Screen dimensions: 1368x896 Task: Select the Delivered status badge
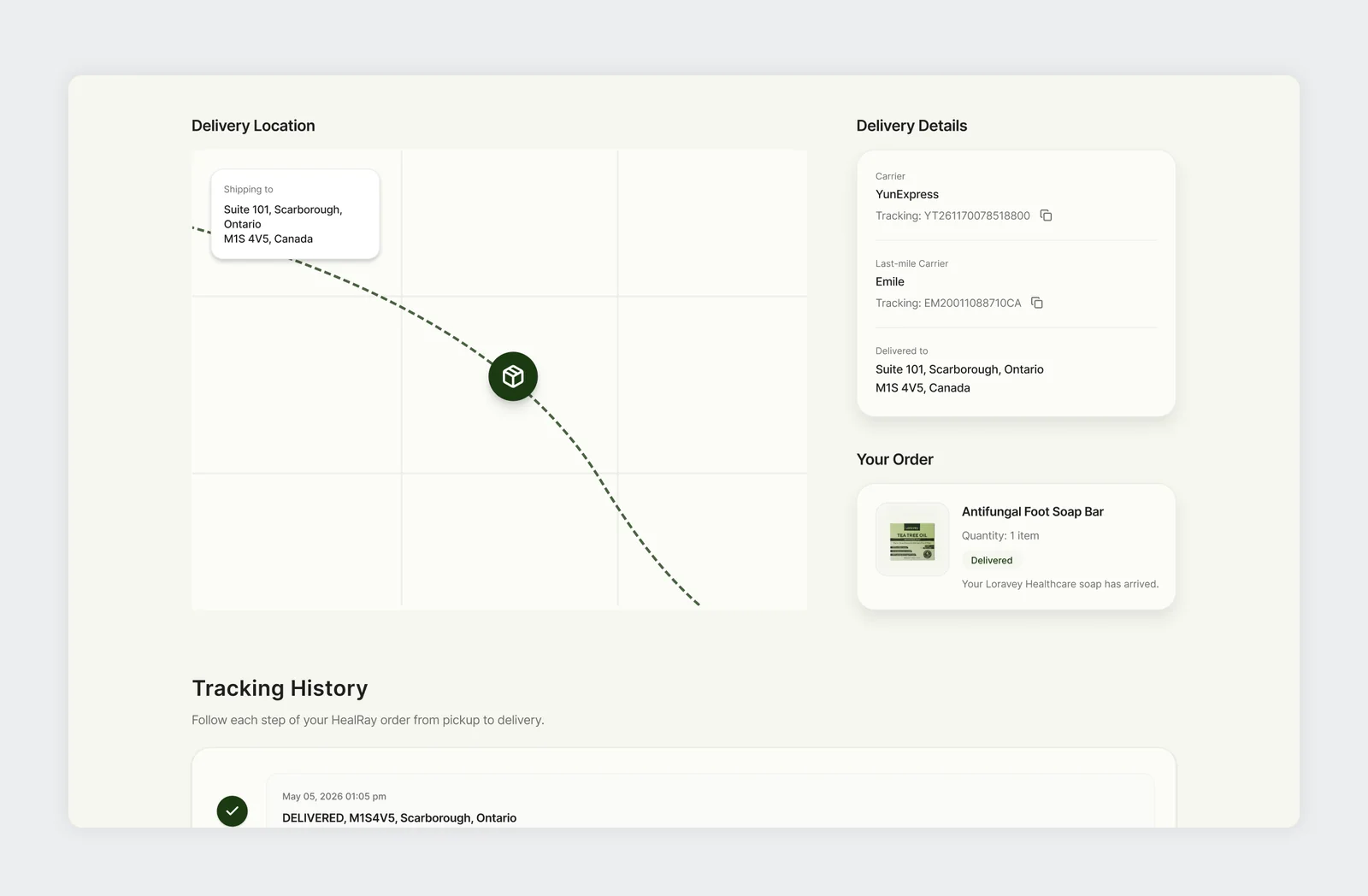[x=992, y=560]
